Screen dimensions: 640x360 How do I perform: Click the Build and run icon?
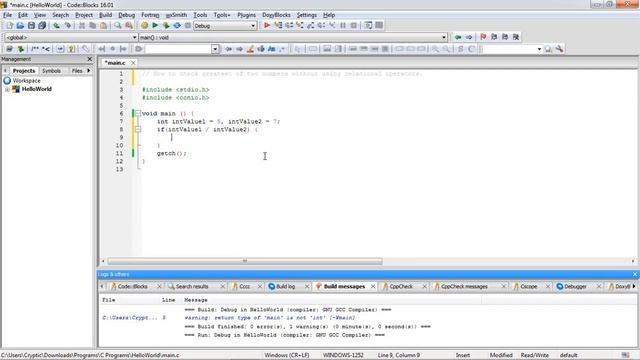166,25
